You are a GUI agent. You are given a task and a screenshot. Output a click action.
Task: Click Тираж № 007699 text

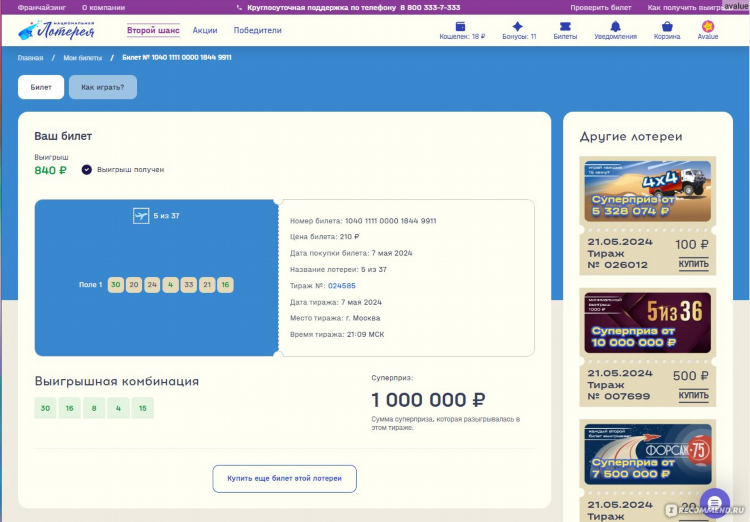[618, 390]
